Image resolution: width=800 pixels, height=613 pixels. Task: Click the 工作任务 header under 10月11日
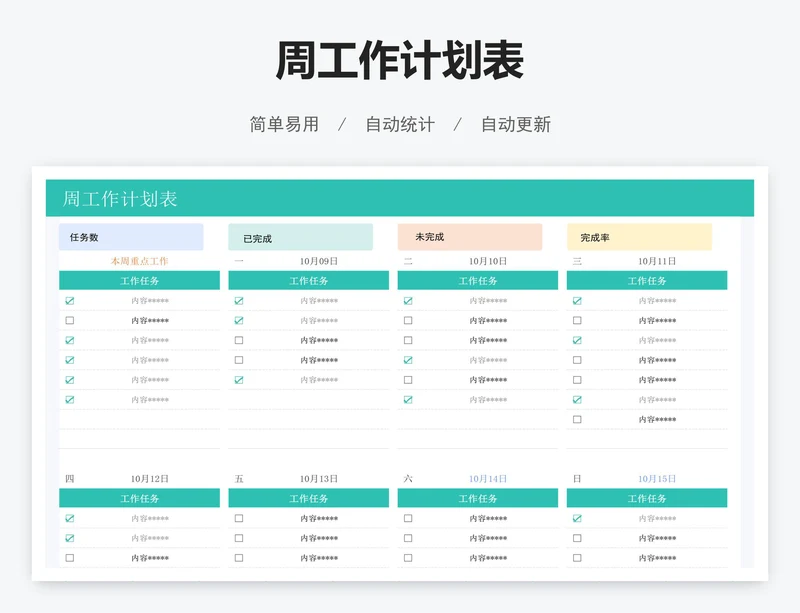point(647,281)
